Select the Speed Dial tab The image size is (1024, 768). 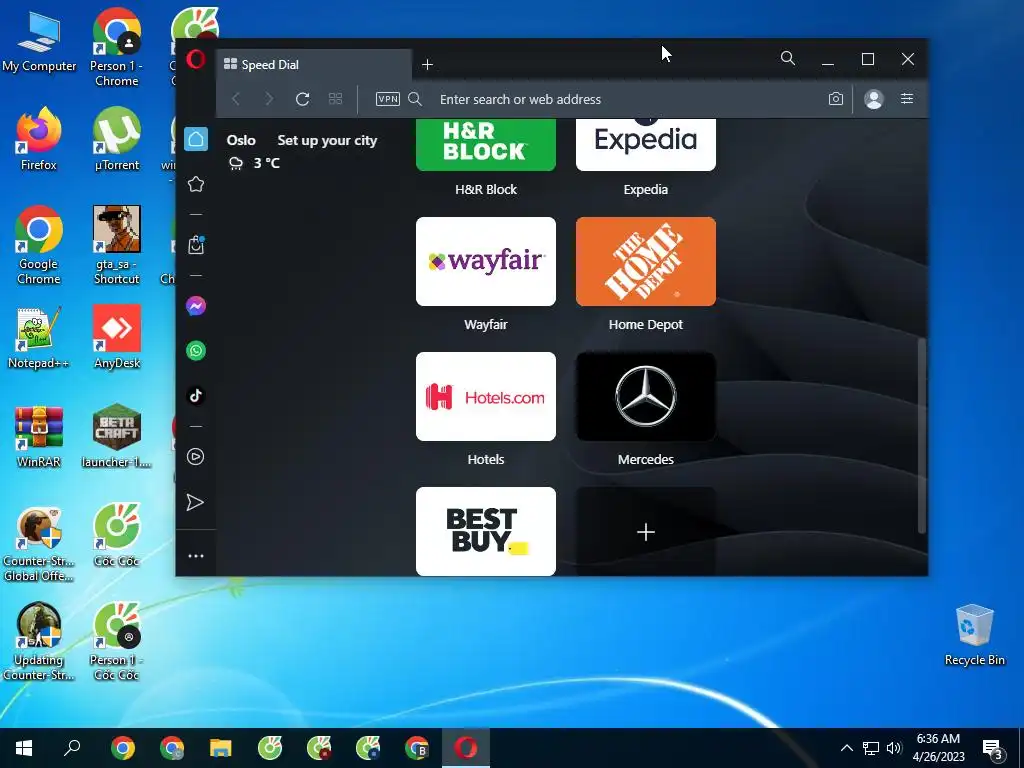coord(313,65)
